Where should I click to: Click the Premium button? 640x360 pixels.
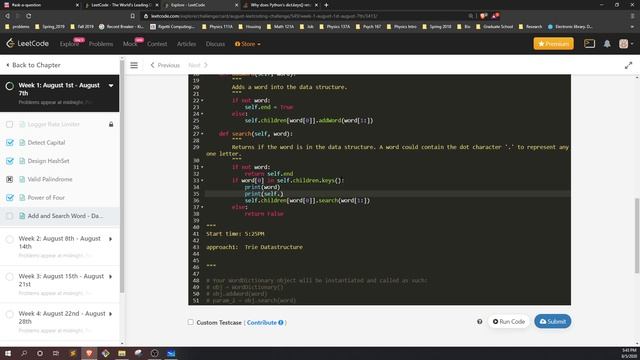(553, 44)
